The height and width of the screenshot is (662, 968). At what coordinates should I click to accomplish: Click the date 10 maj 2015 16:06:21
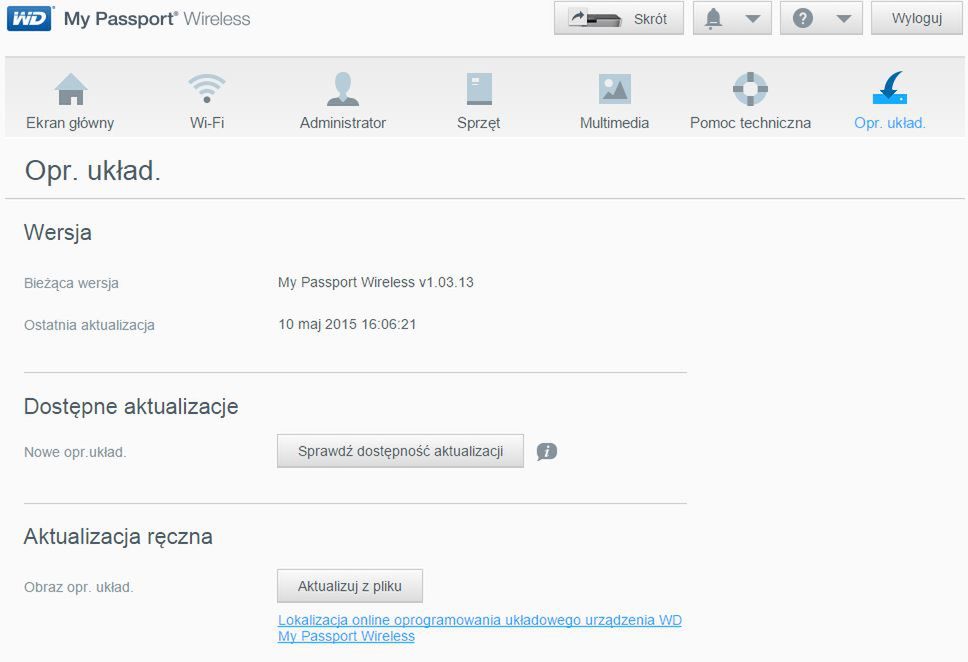click(x=347, y=324)
